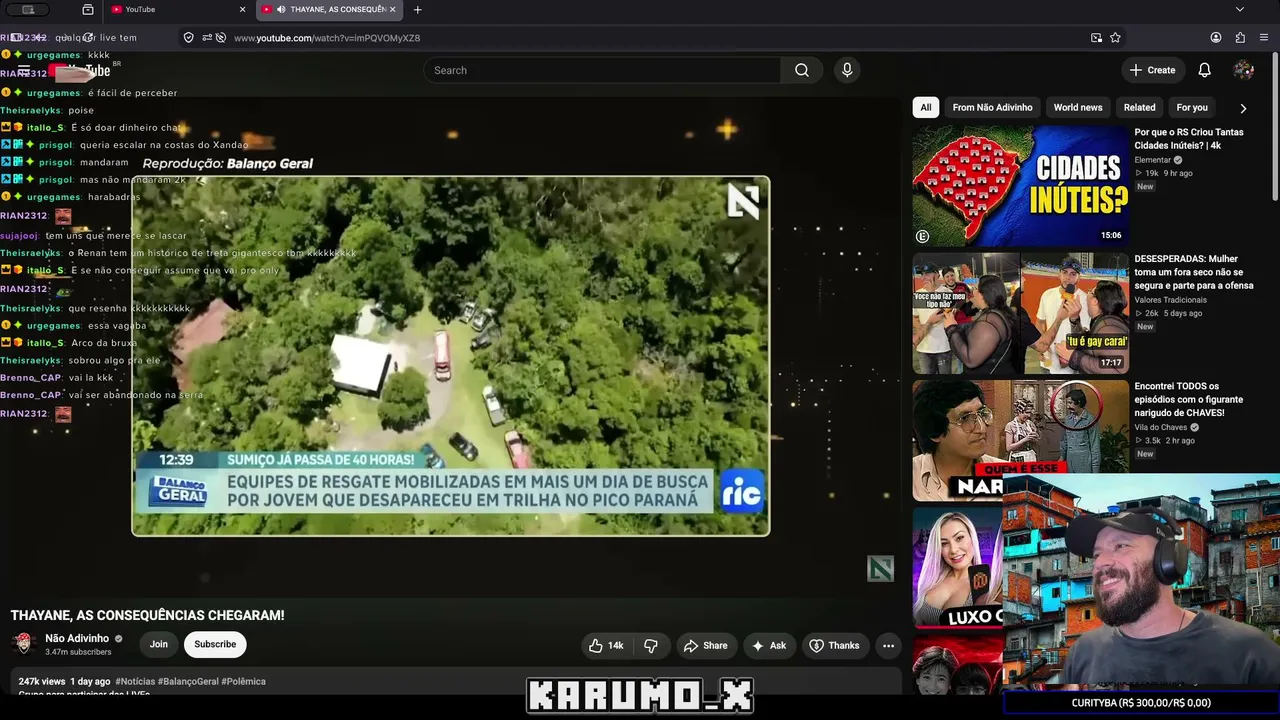Screen dimensions: 1280x720
Task: Click the Share button
Action: 706,645
